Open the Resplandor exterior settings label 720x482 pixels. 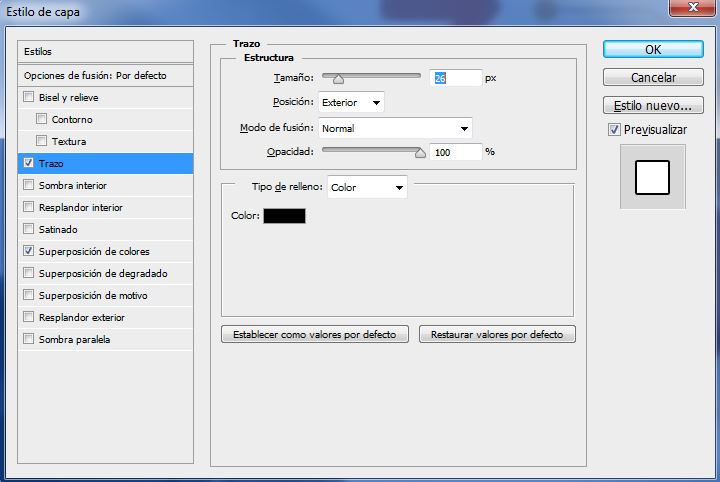(x=82, y=318)
